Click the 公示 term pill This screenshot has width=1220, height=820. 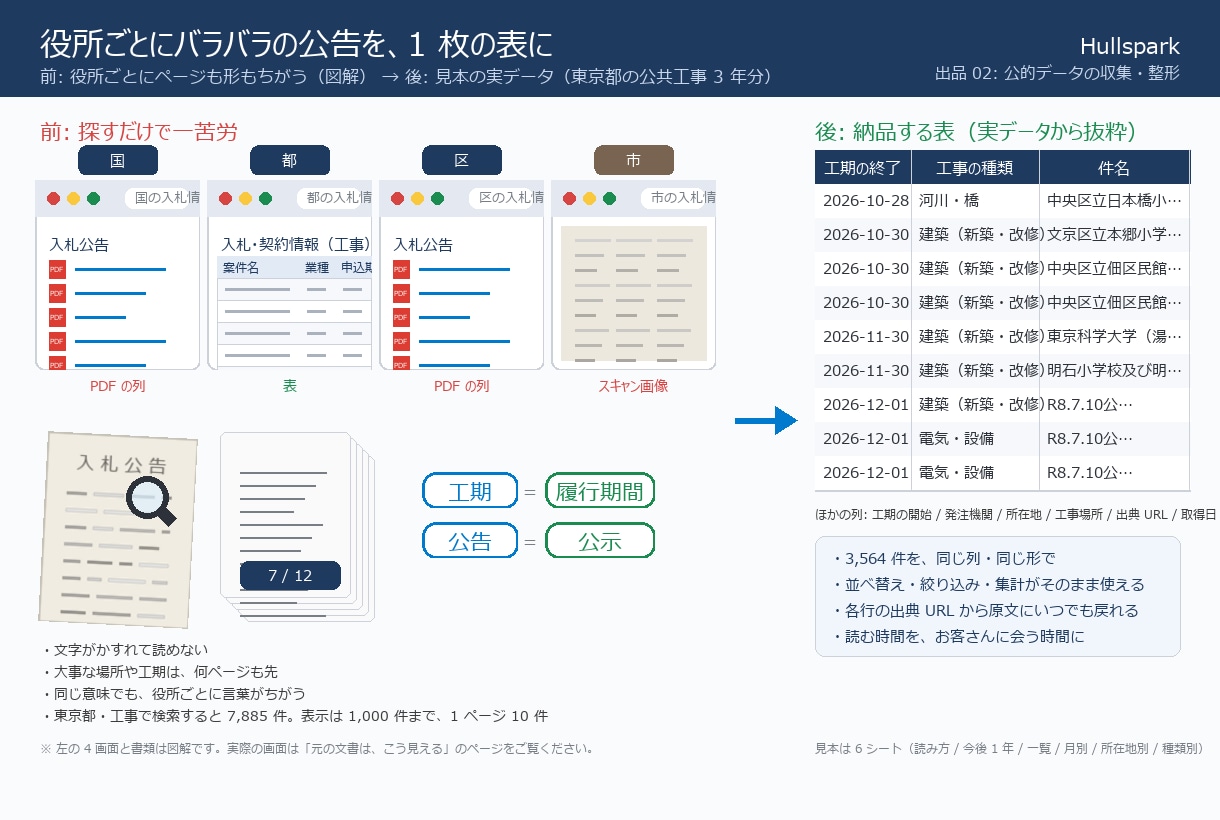(x=600, y=541)
